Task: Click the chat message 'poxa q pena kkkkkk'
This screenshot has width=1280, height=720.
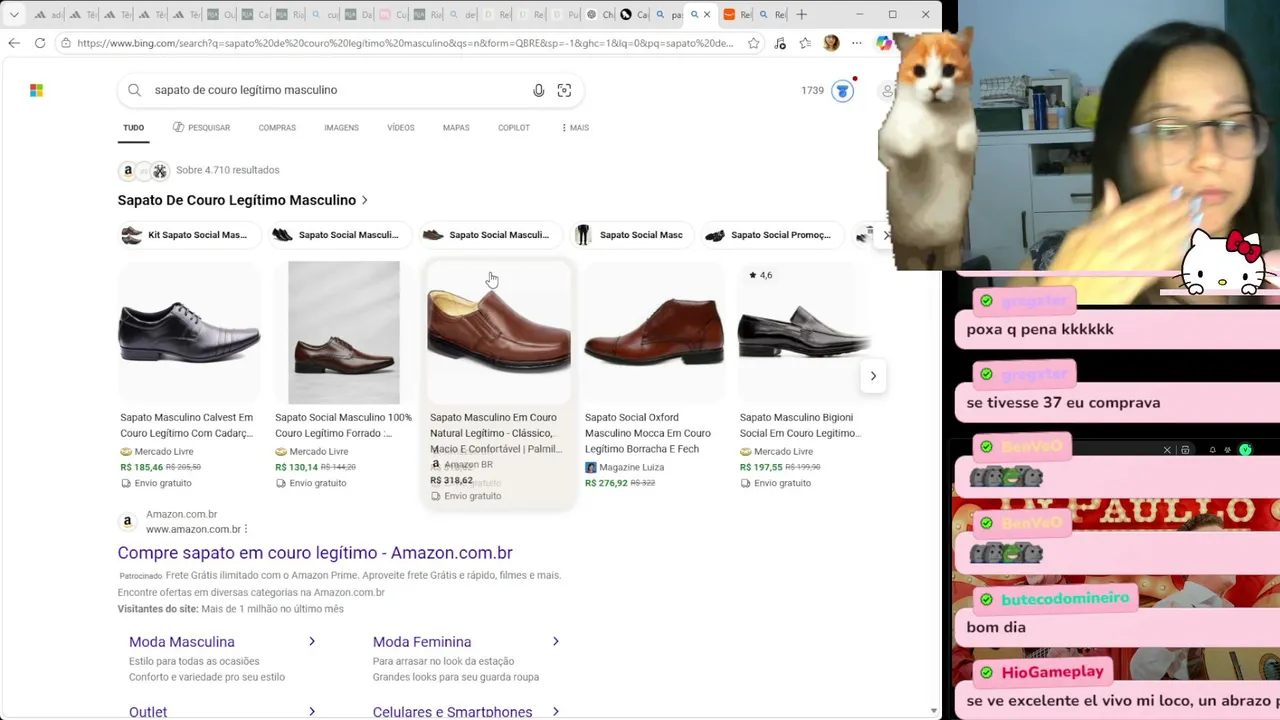Action: coord(1040,329)
